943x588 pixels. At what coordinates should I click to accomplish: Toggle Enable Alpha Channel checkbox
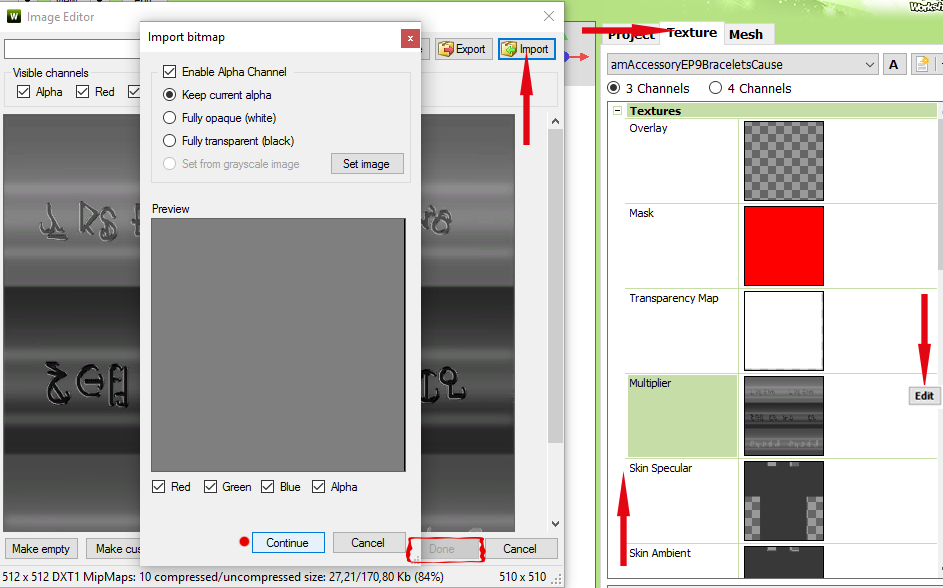pyautogui.click(x=170, y=72)
